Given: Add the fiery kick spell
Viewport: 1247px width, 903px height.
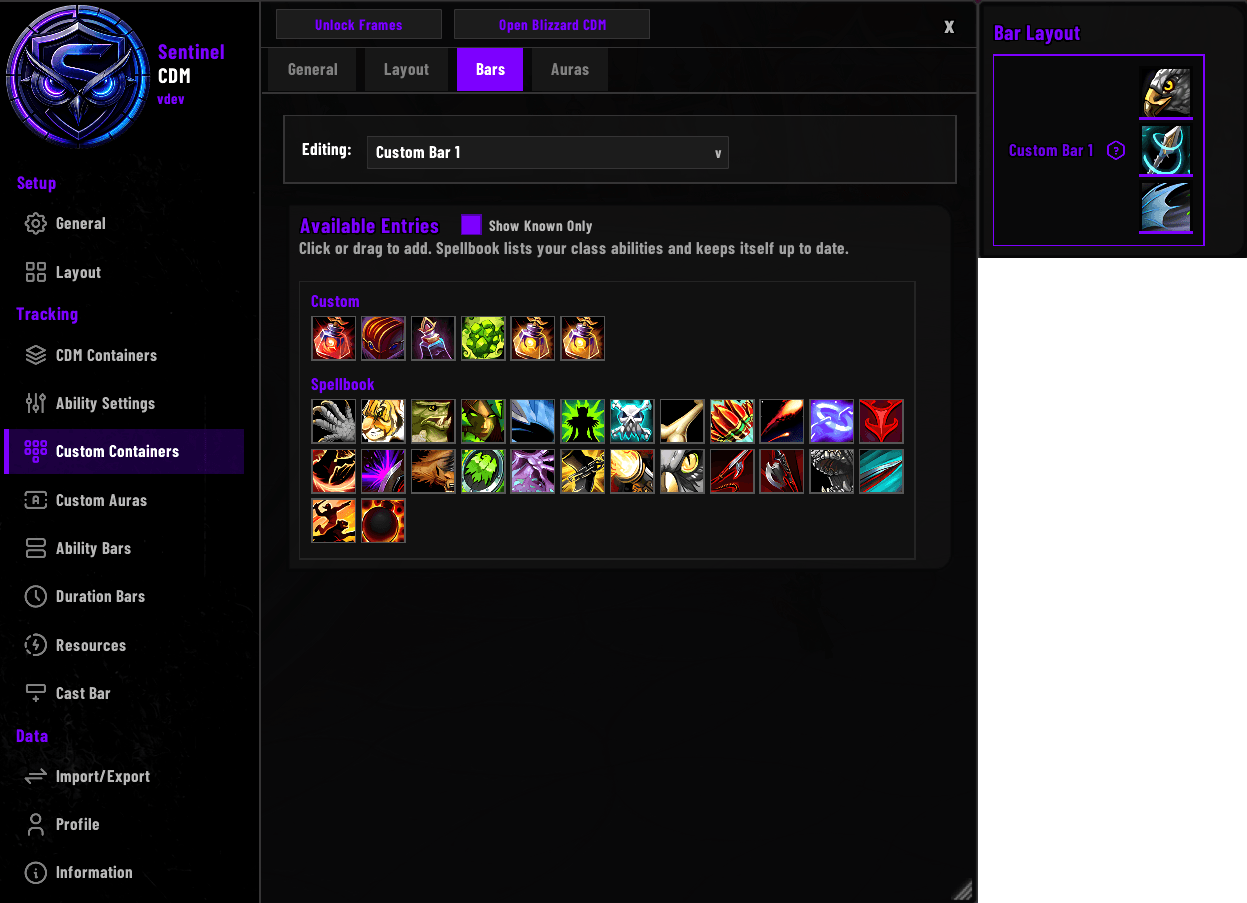Looking at the screenshot, I should pyautogui.click(x=333, y=471).
